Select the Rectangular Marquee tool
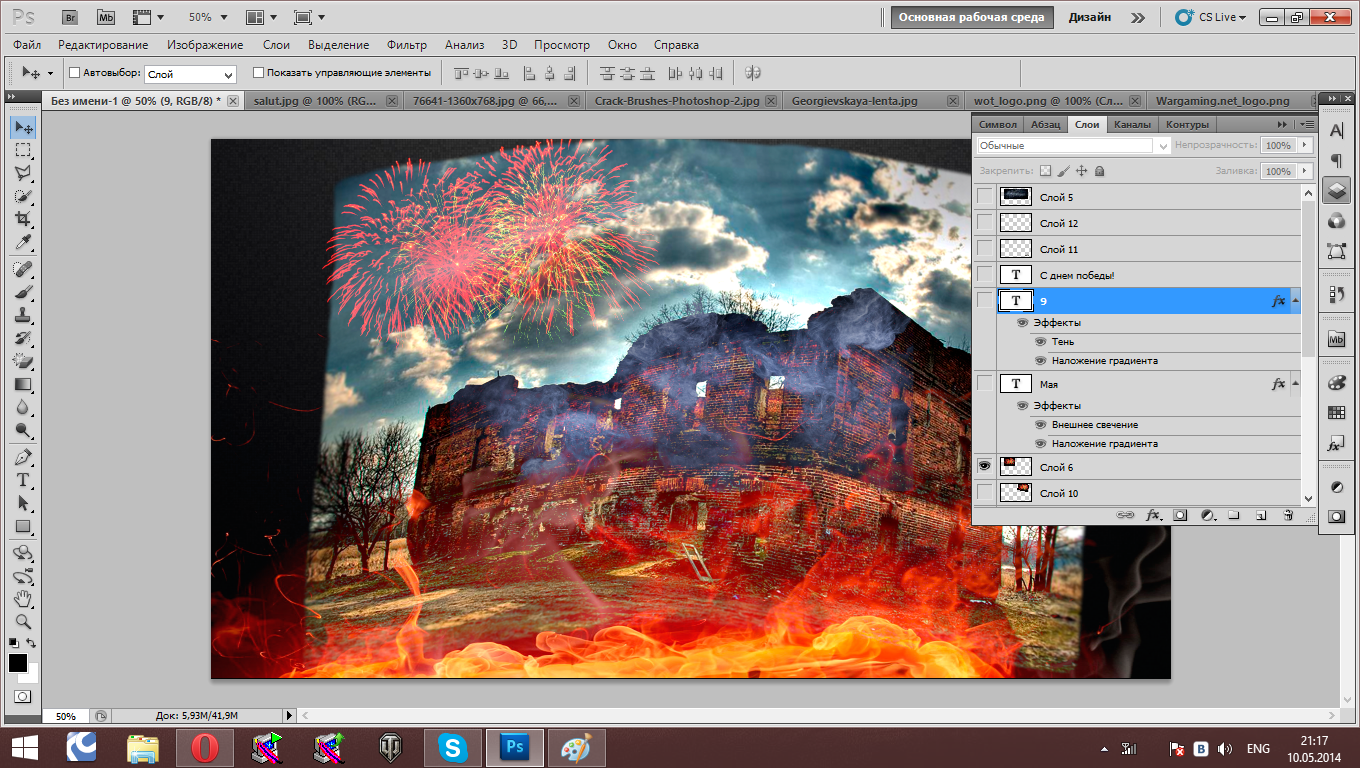Image resolution: width=1360 pixels, height=768 pixels. pos(23,150)
